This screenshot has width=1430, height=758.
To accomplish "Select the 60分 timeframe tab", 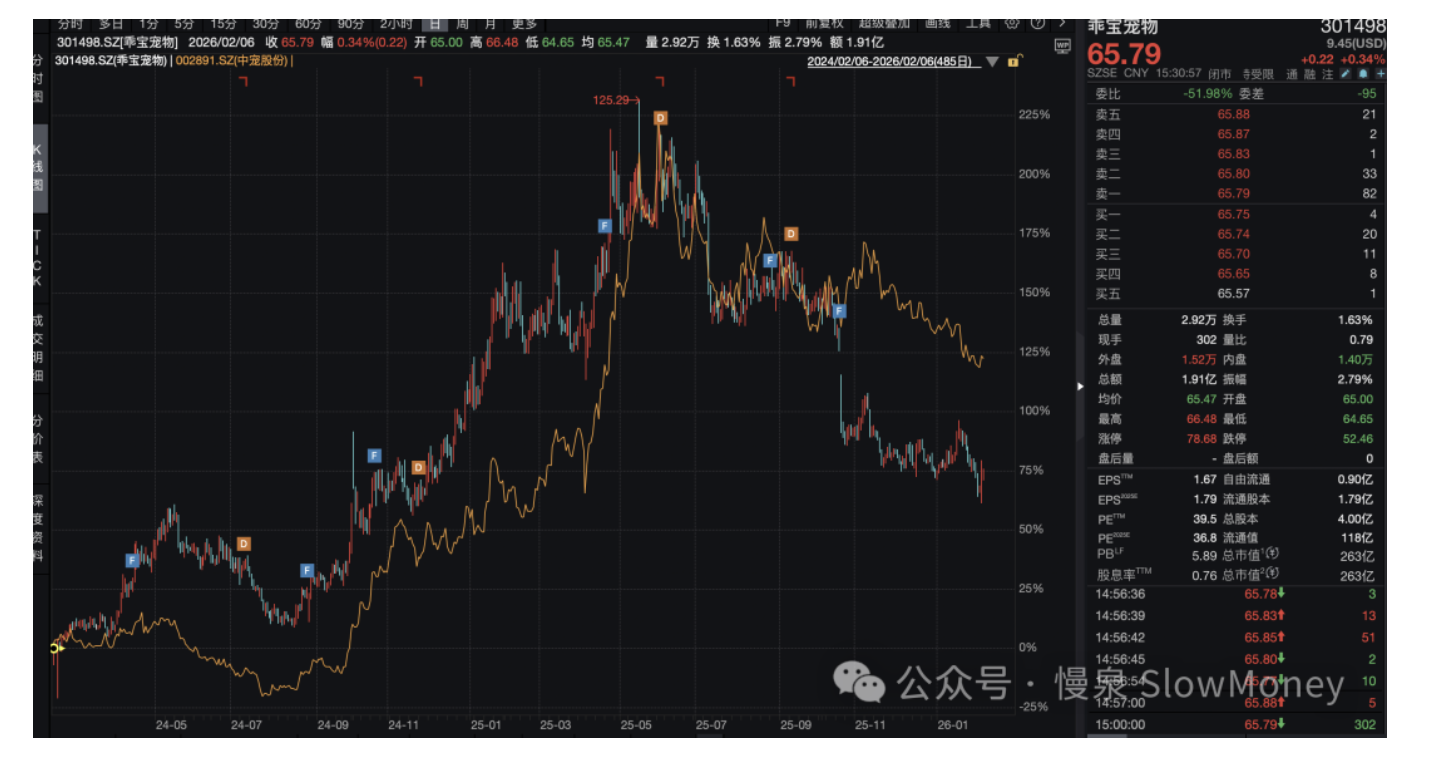I will (308, 23).
